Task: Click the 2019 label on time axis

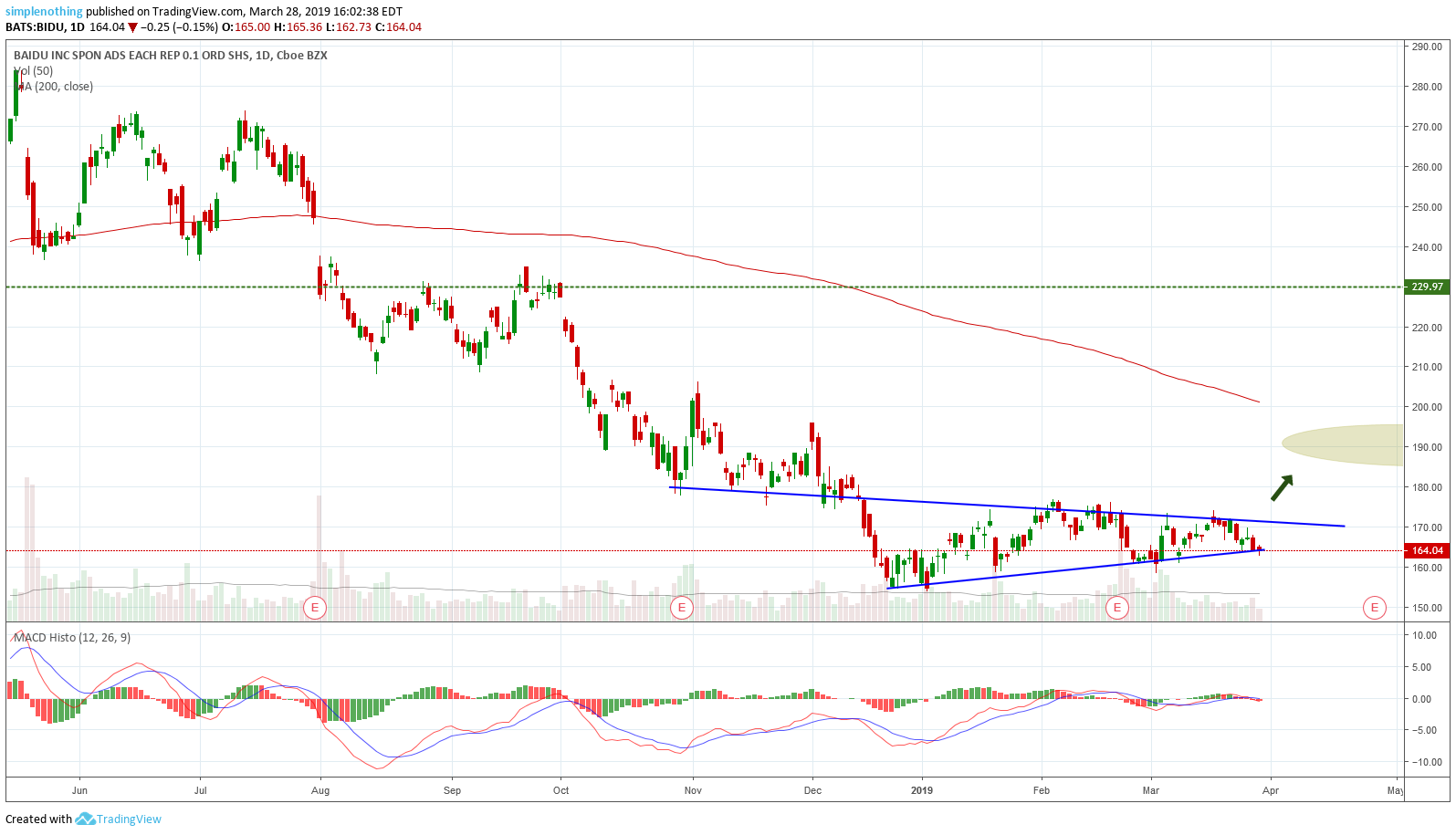Action: coord(922,790)
